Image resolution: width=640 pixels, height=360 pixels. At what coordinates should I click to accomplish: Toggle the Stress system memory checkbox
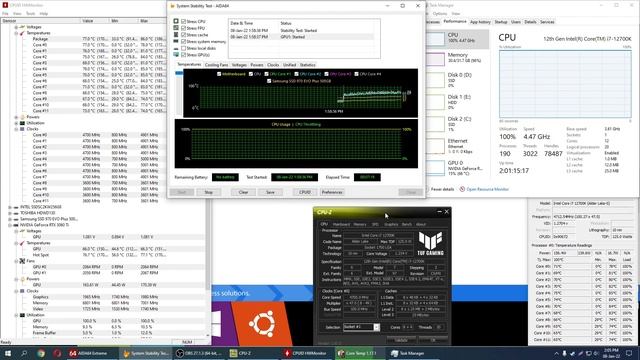[184, 42]
